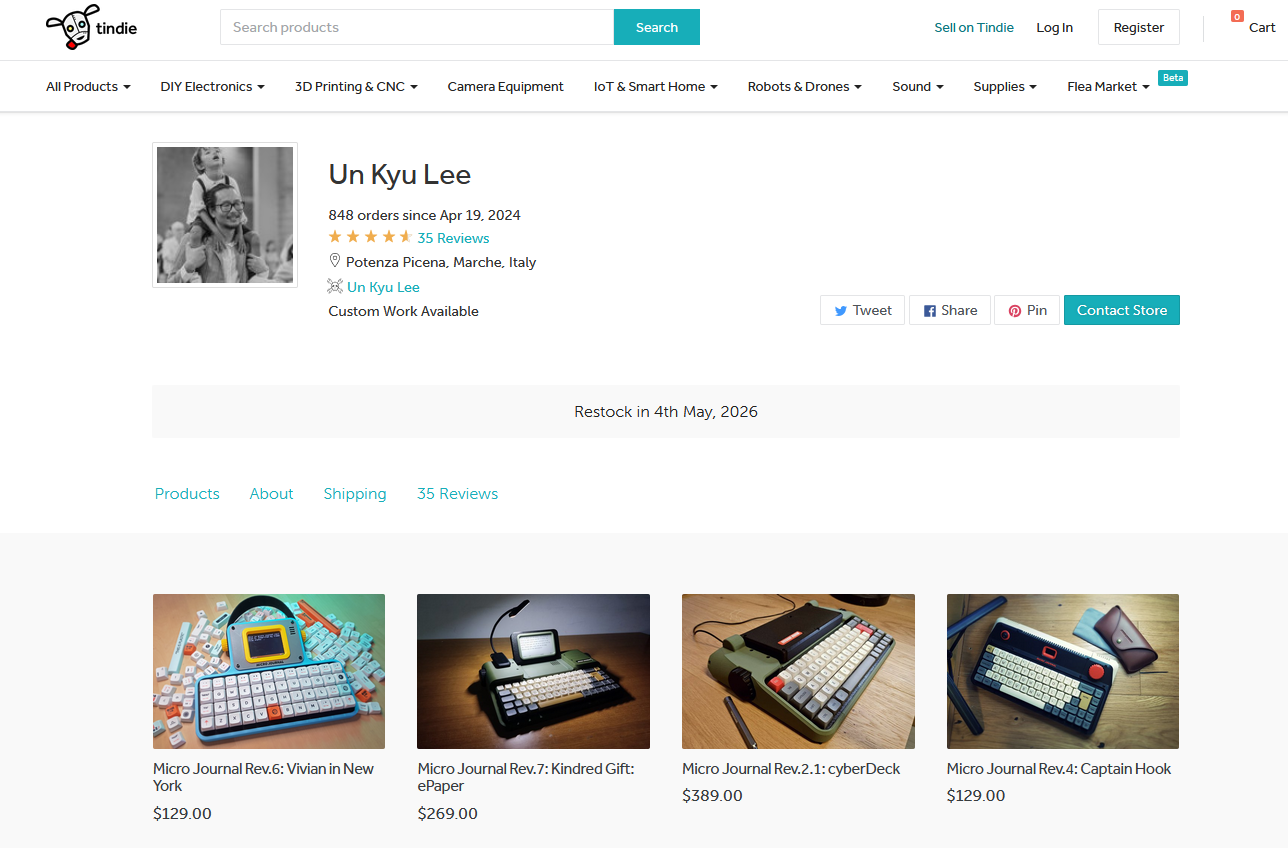
Task: Go to Camera Equipment category
Action: 506,87
